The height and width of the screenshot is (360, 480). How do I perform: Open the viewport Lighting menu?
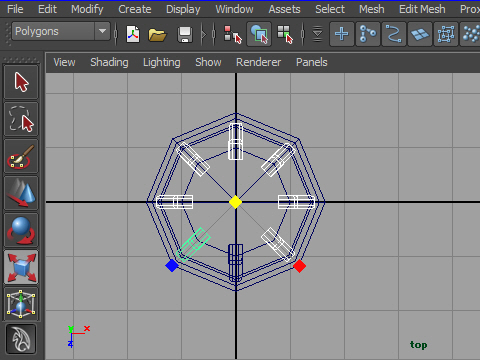[x=162, y=62]
